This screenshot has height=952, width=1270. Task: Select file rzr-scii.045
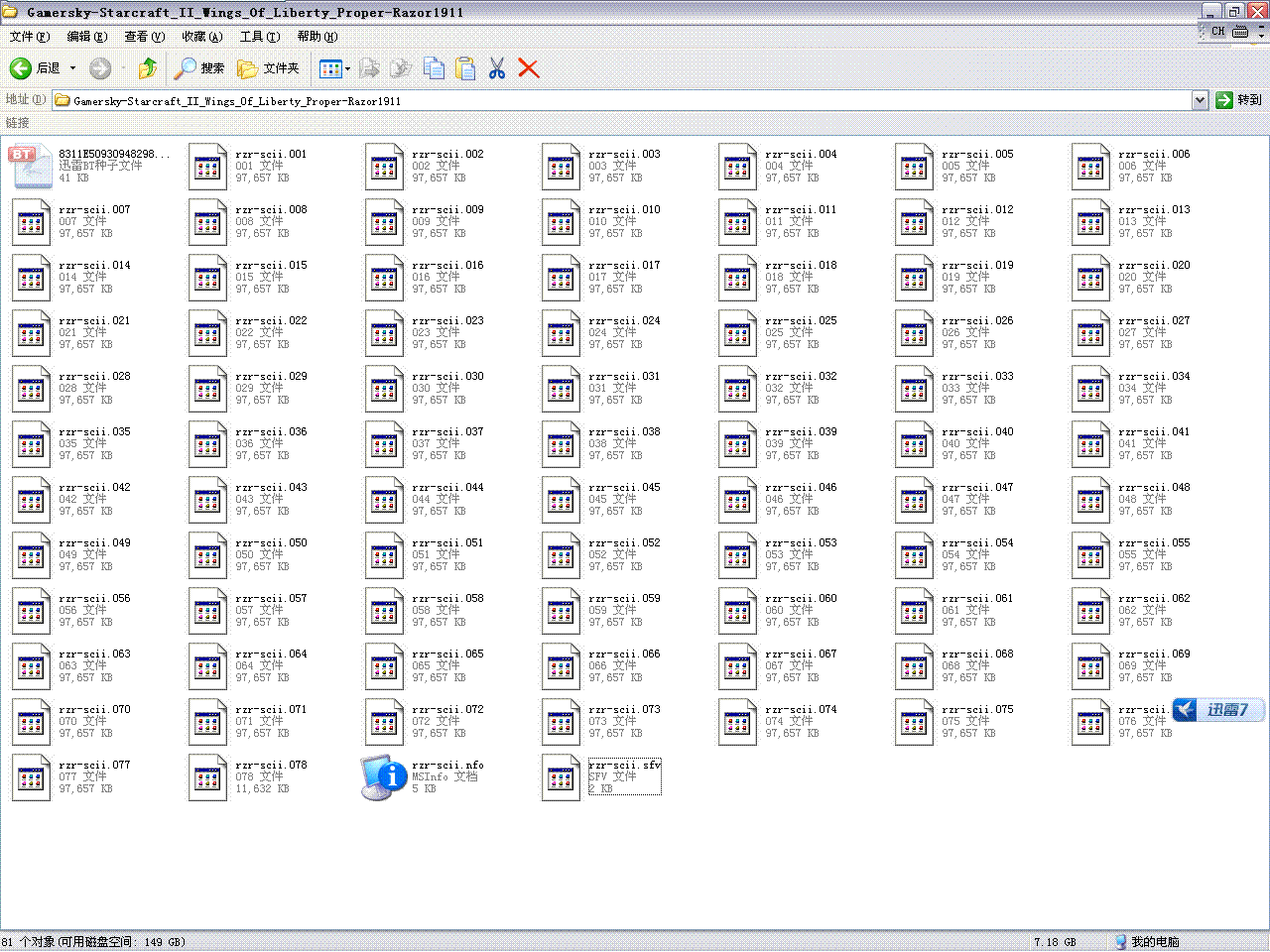[x=601, y=500]
